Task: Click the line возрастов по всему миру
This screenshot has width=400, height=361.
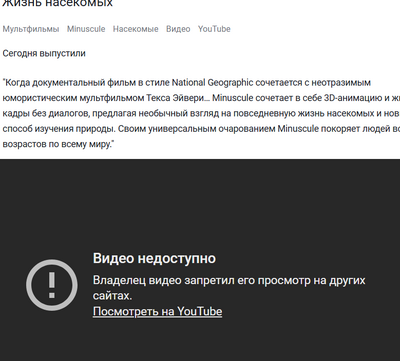Action: click(58, 144)
